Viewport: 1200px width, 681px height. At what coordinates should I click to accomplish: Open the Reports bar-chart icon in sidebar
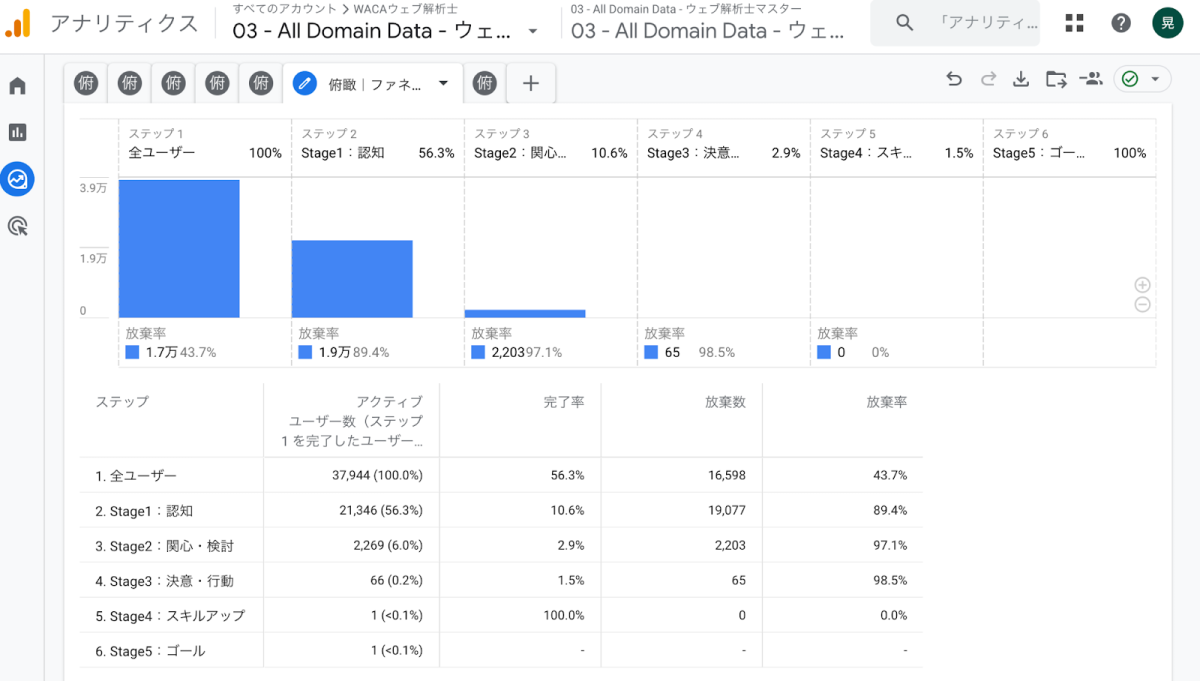17,132
